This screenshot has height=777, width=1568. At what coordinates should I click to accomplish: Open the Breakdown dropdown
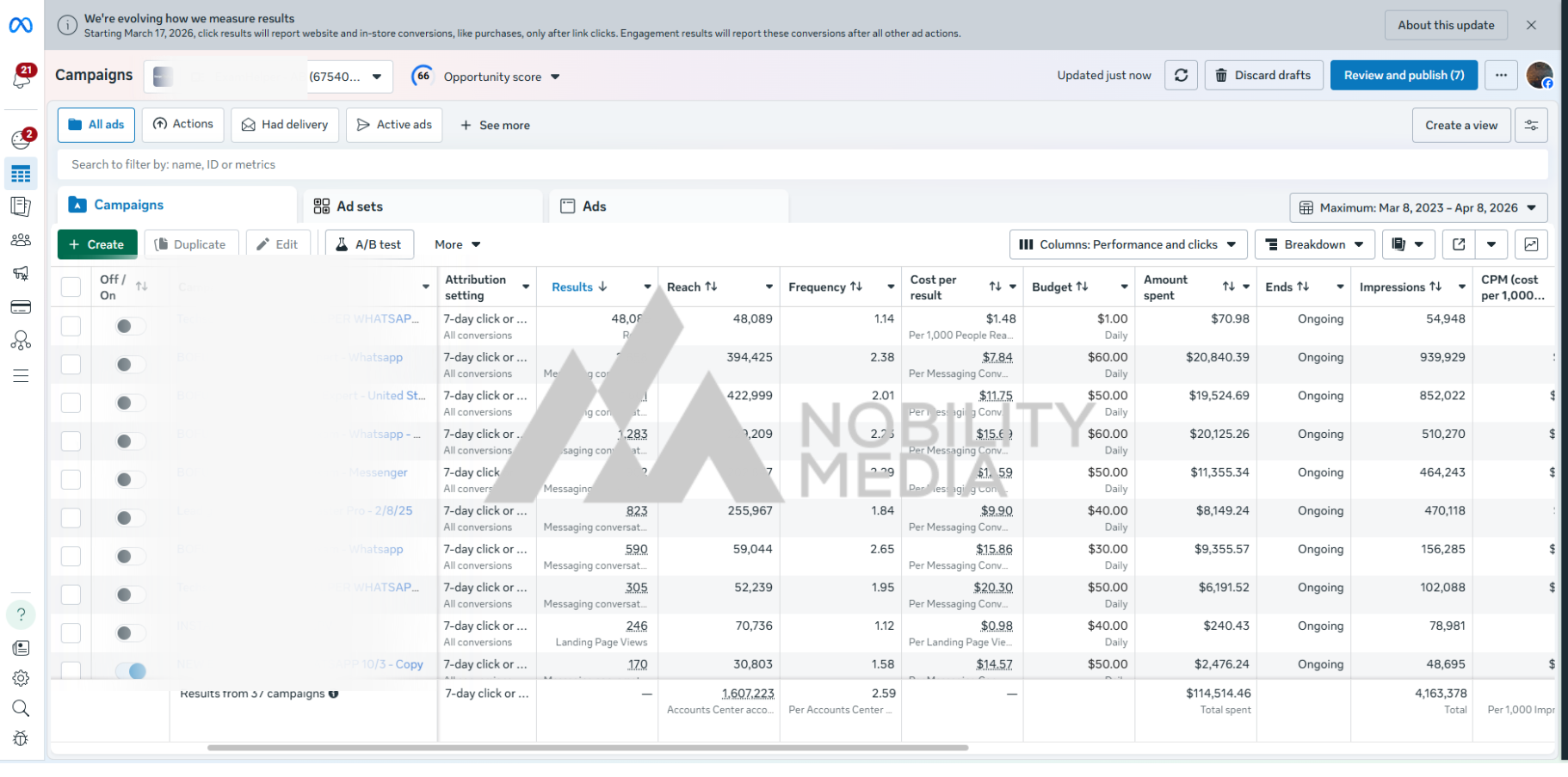(1314, 244)
